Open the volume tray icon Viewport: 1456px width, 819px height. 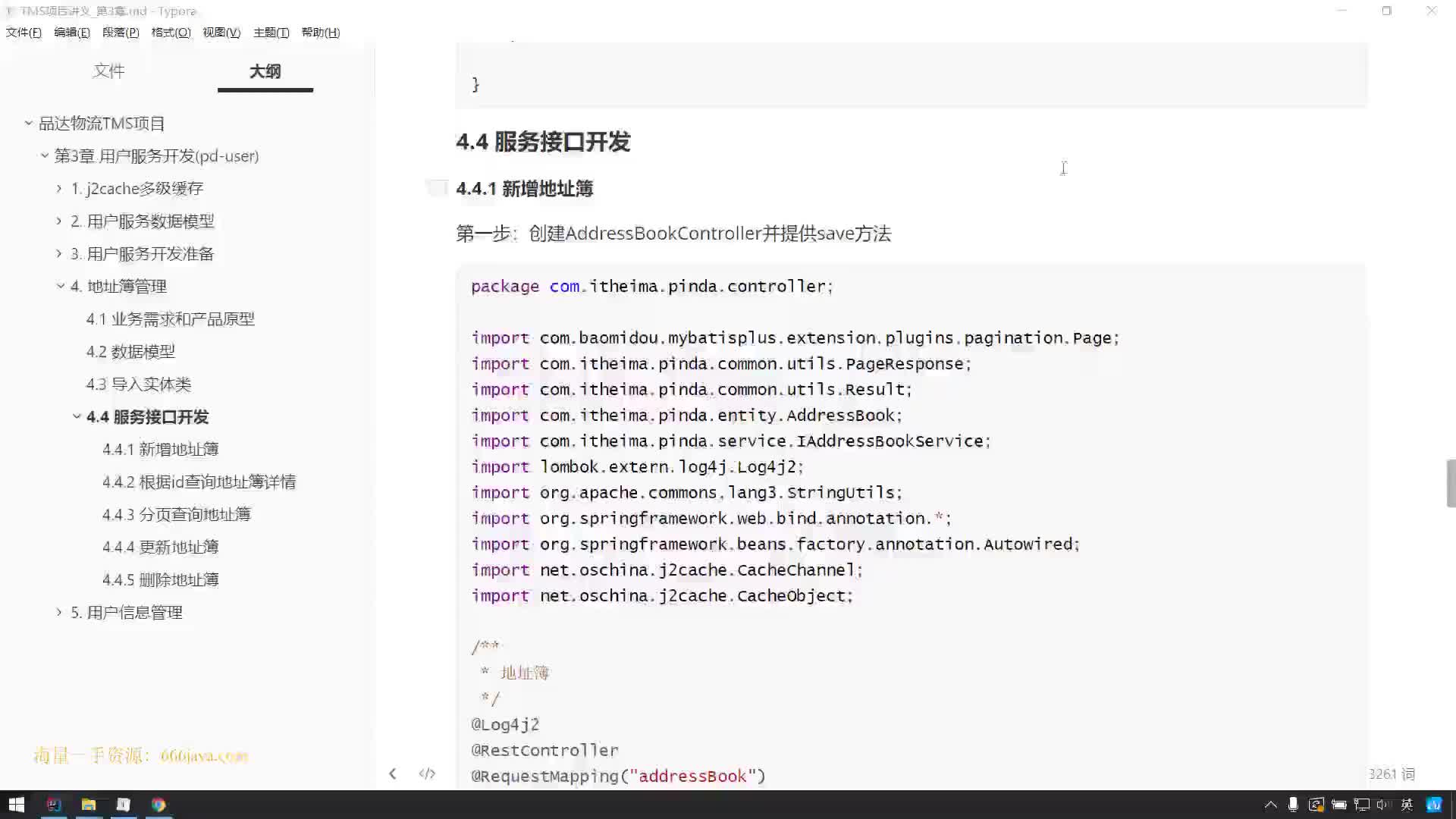click(x=1383, y=805)
